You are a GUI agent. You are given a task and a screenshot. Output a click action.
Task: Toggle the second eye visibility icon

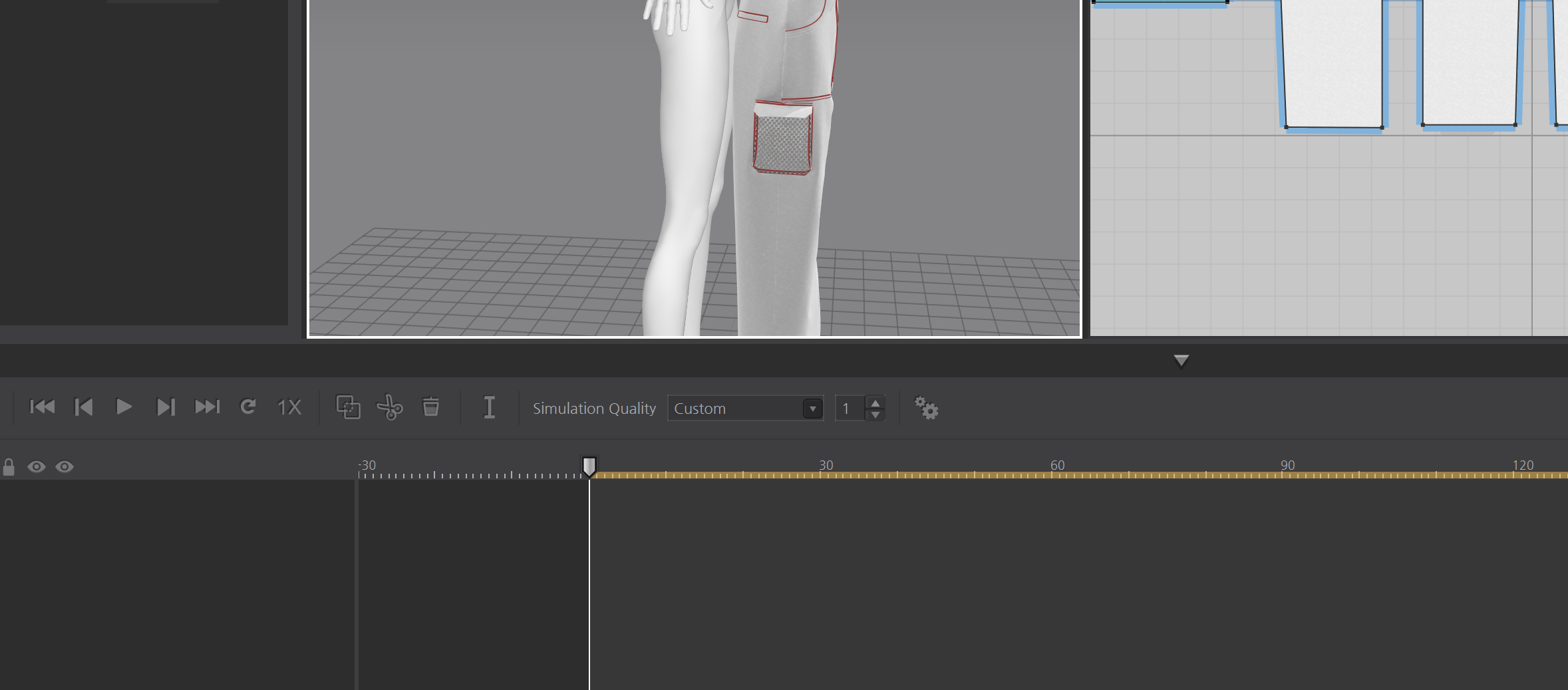pyautogui.click(x=65, y=467)
